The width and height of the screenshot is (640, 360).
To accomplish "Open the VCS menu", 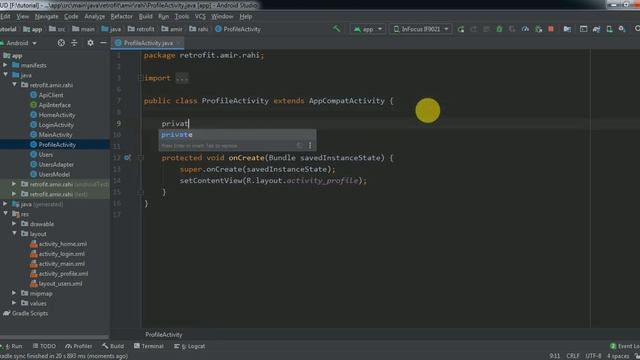I will [x=200, y=16].
